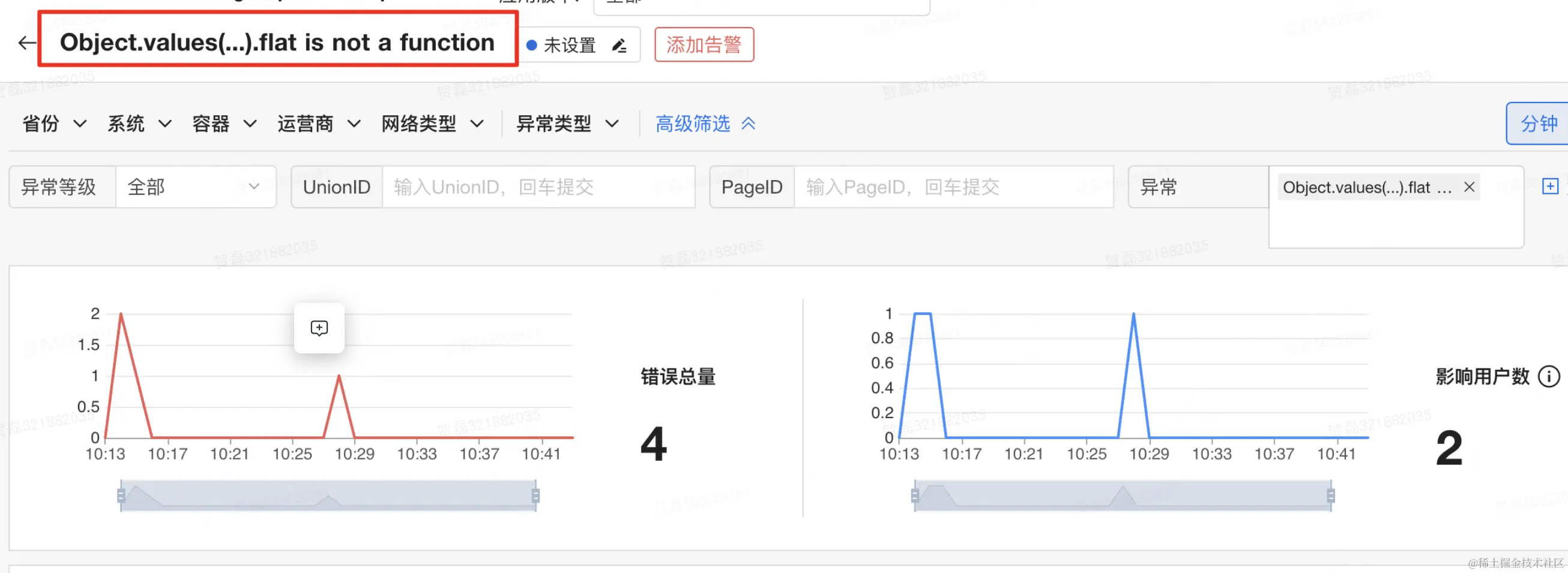Open the add comment floating icon
Viewport: 1568px width, 573px height.
(319, 328)
